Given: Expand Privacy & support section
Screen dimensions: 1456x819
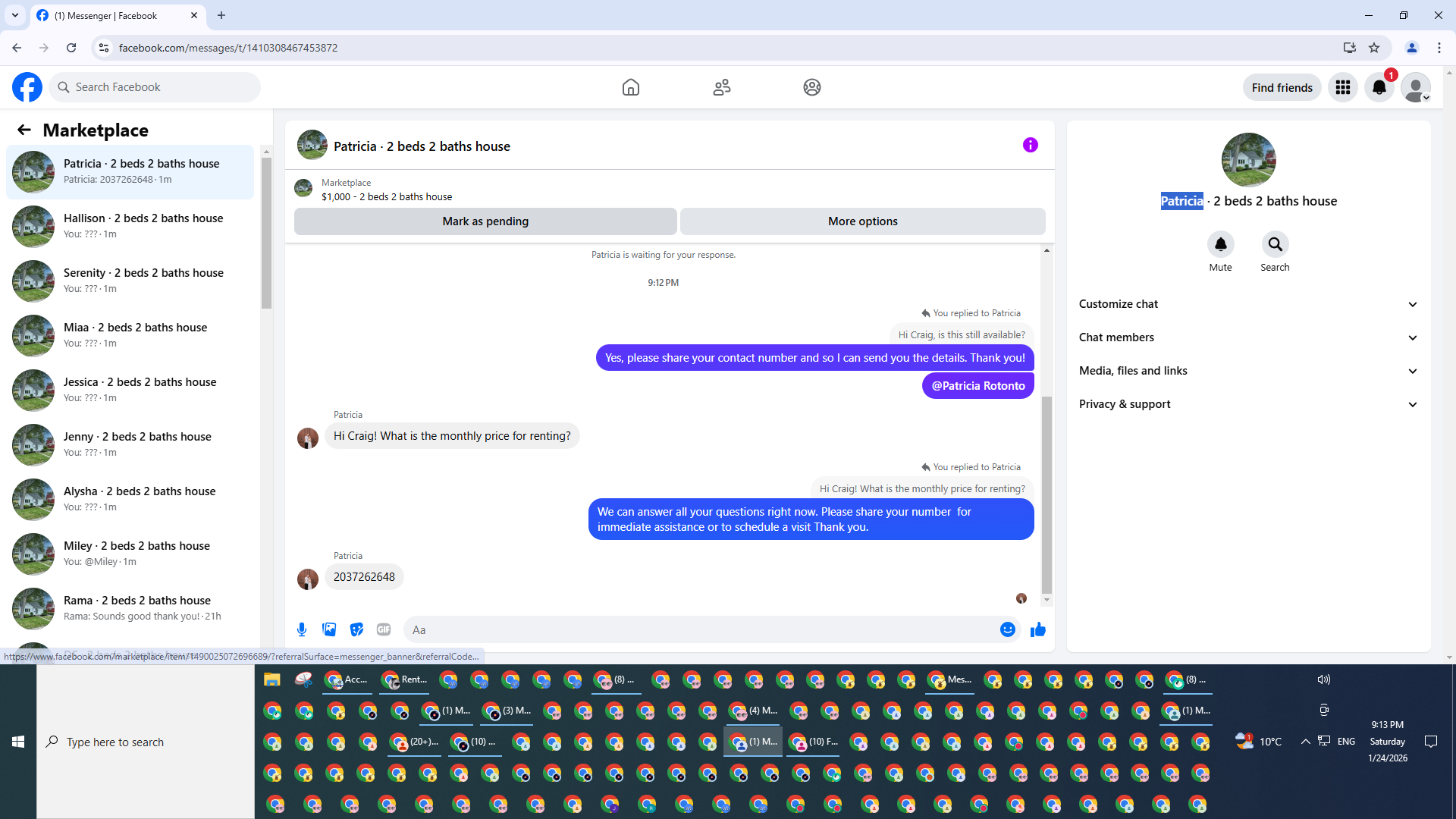Looking at the screenshot, I should (1248, 404).
